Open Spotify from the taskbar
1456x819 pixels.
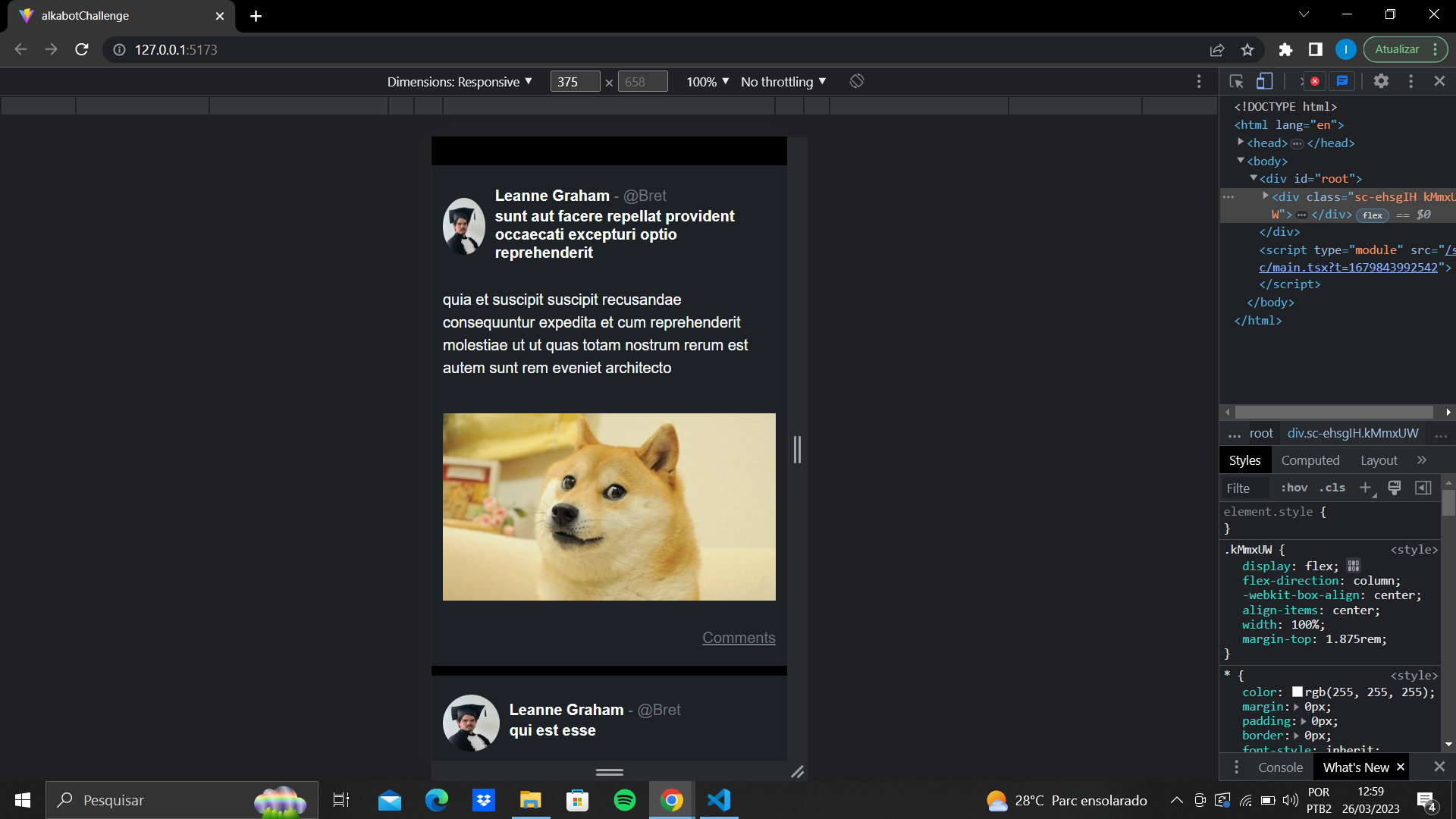pyautogui.click(x=625, y=800)
